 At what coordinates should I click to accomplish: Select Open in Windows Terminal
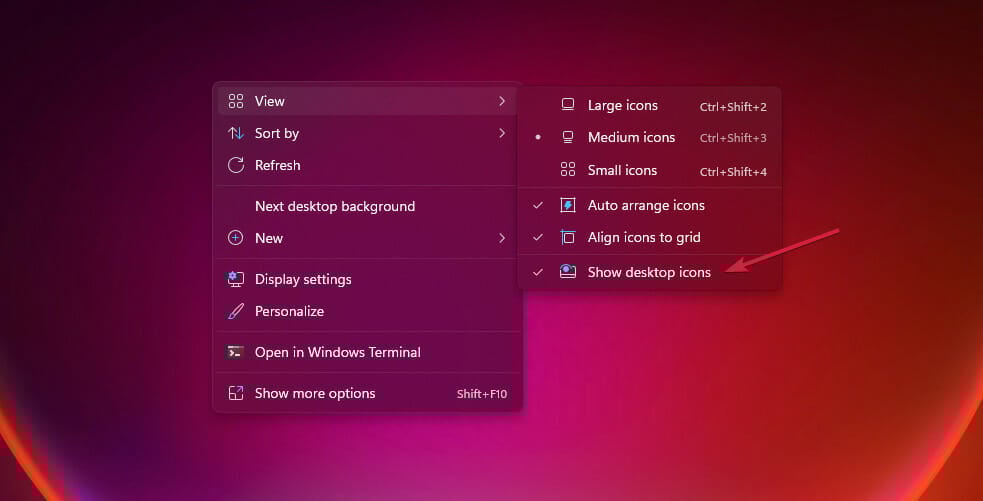tap(367, 352)
